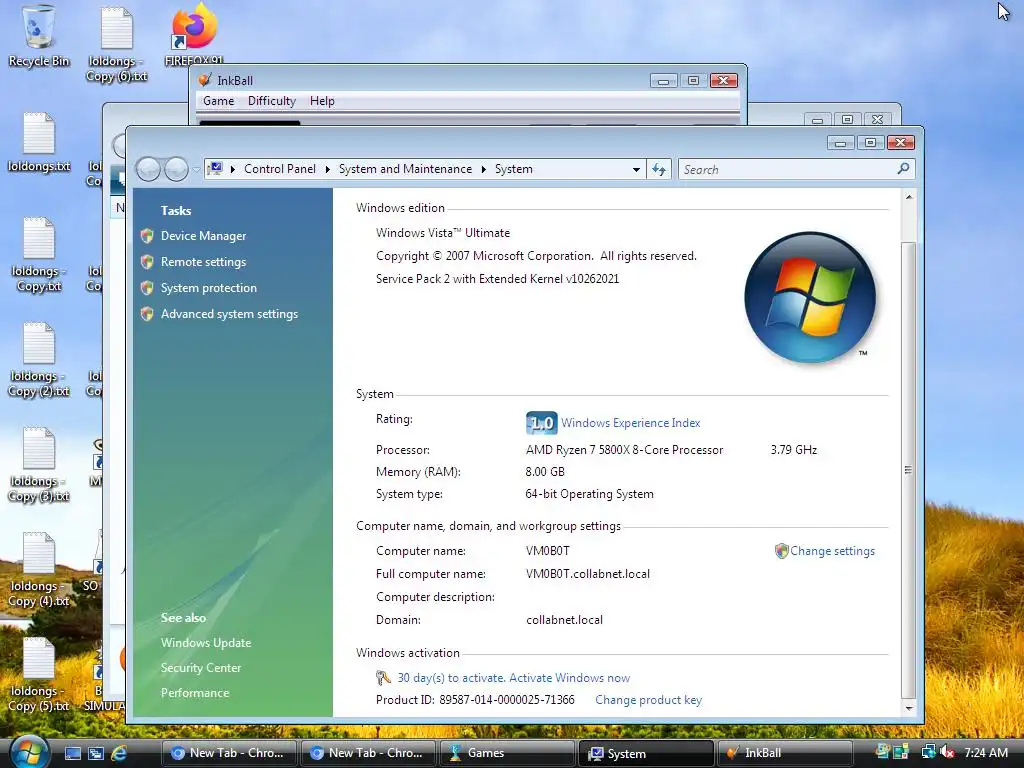The image size is (1024, 768).
Task: Select loldongs - Copy (2).txt file
Action: (39, 360)
